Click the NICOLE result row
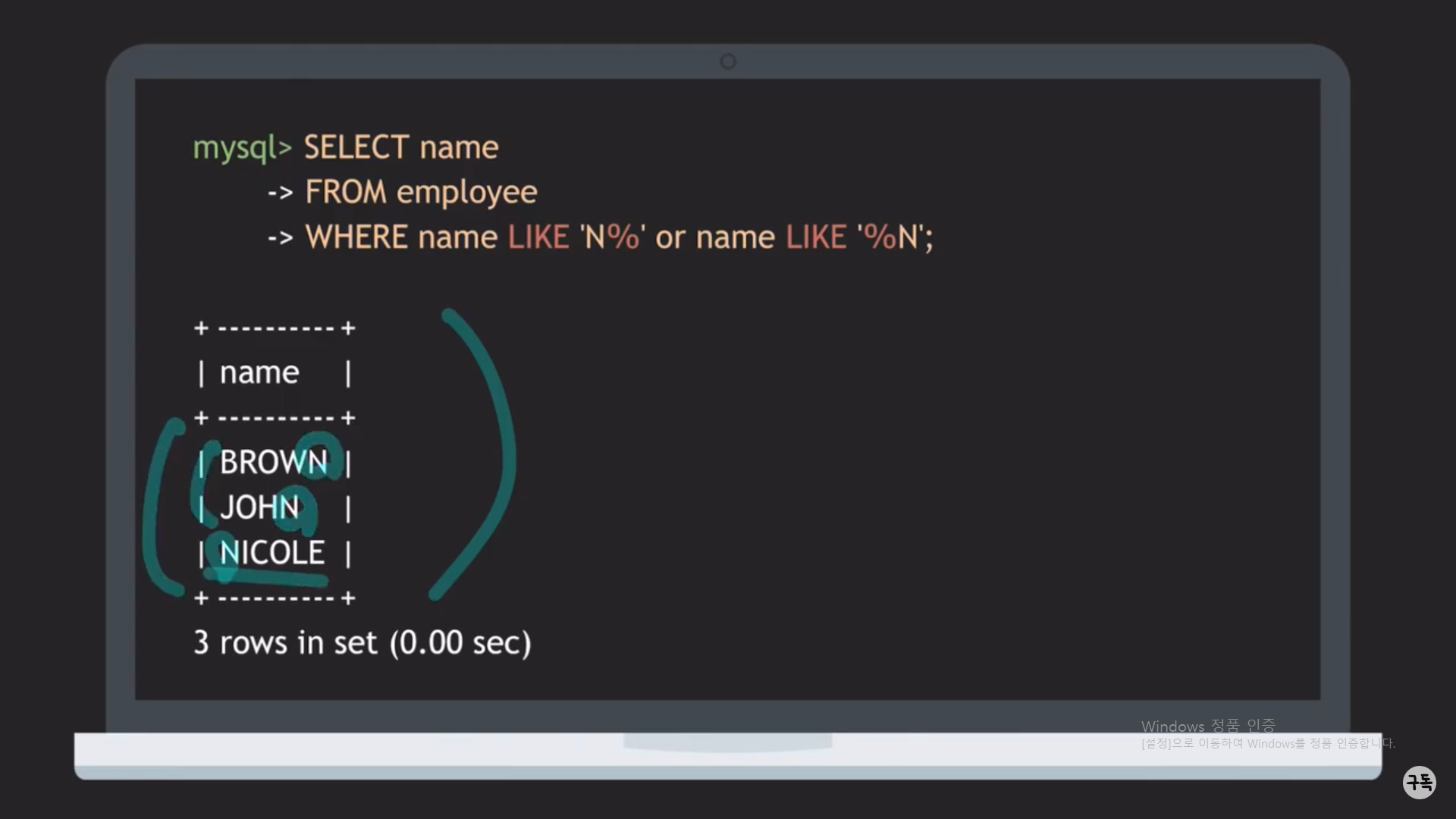Image resolution: width=1456 pixels, height=819 pixels. (x=271, y=553)
